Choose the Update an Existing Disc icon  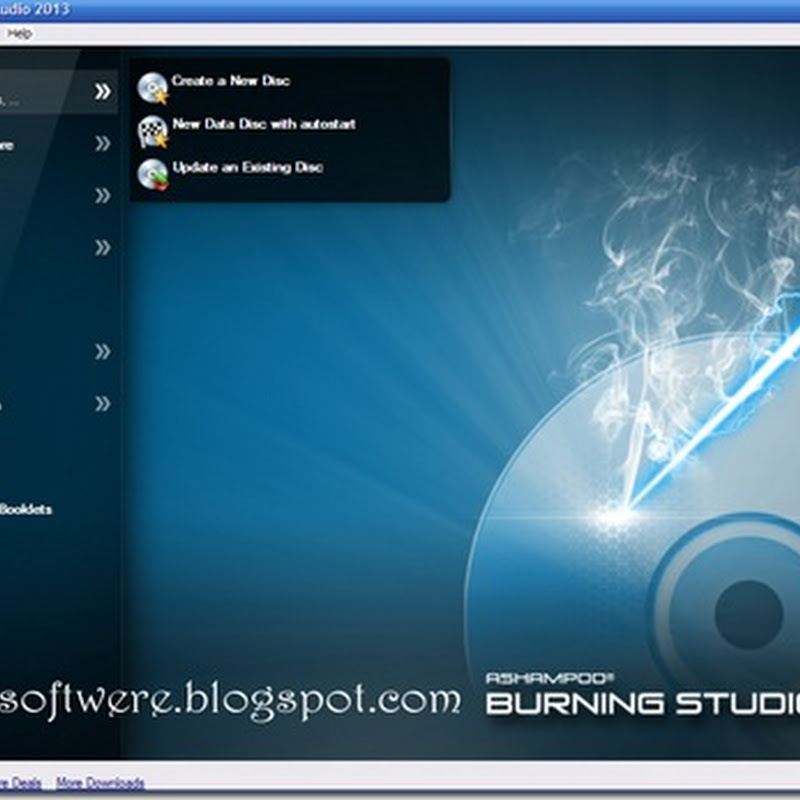coord(153,174)
